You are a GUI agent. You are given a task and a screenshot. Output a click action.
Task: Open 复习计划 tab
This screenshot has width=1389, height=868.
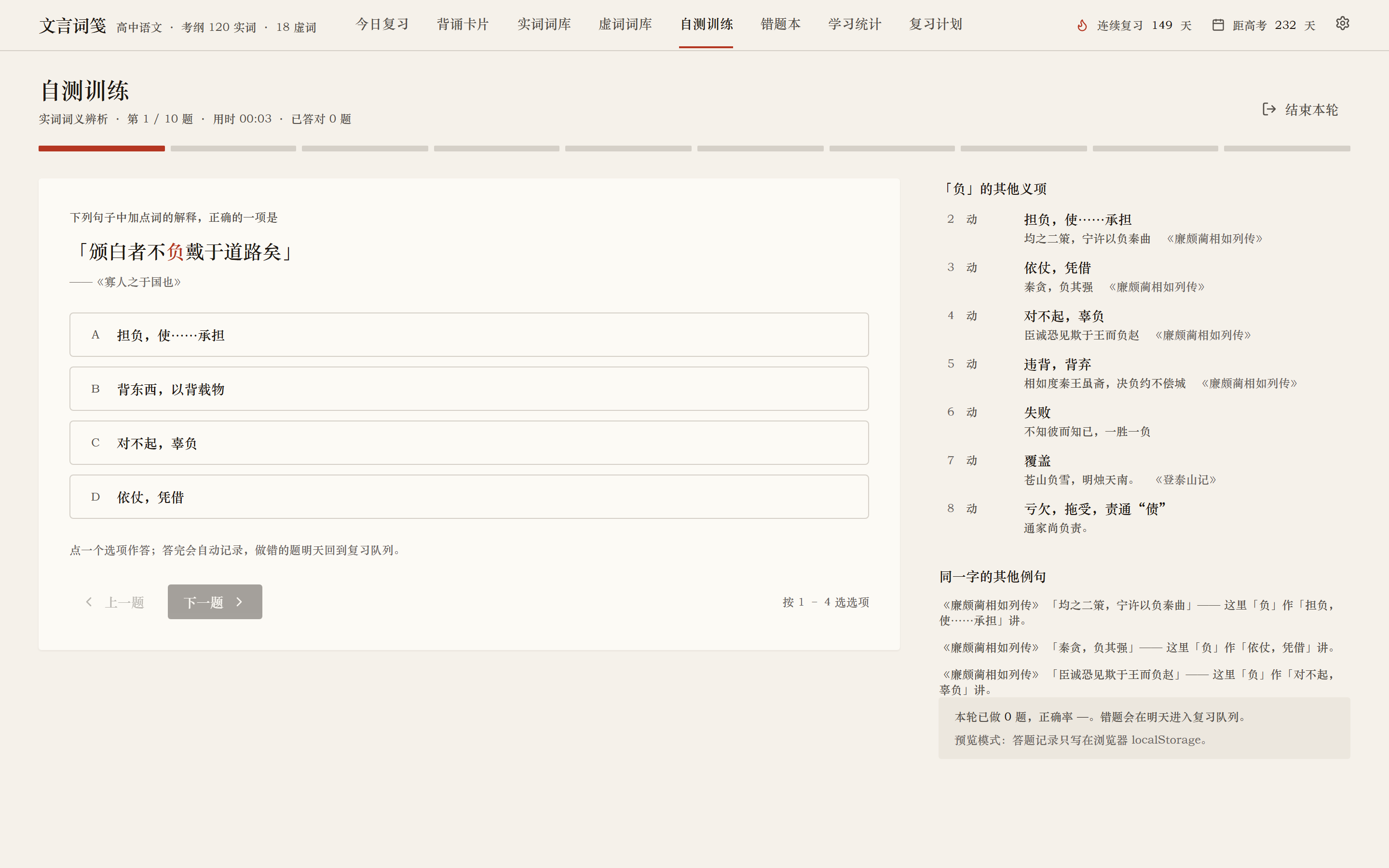(x=935, y=24)
